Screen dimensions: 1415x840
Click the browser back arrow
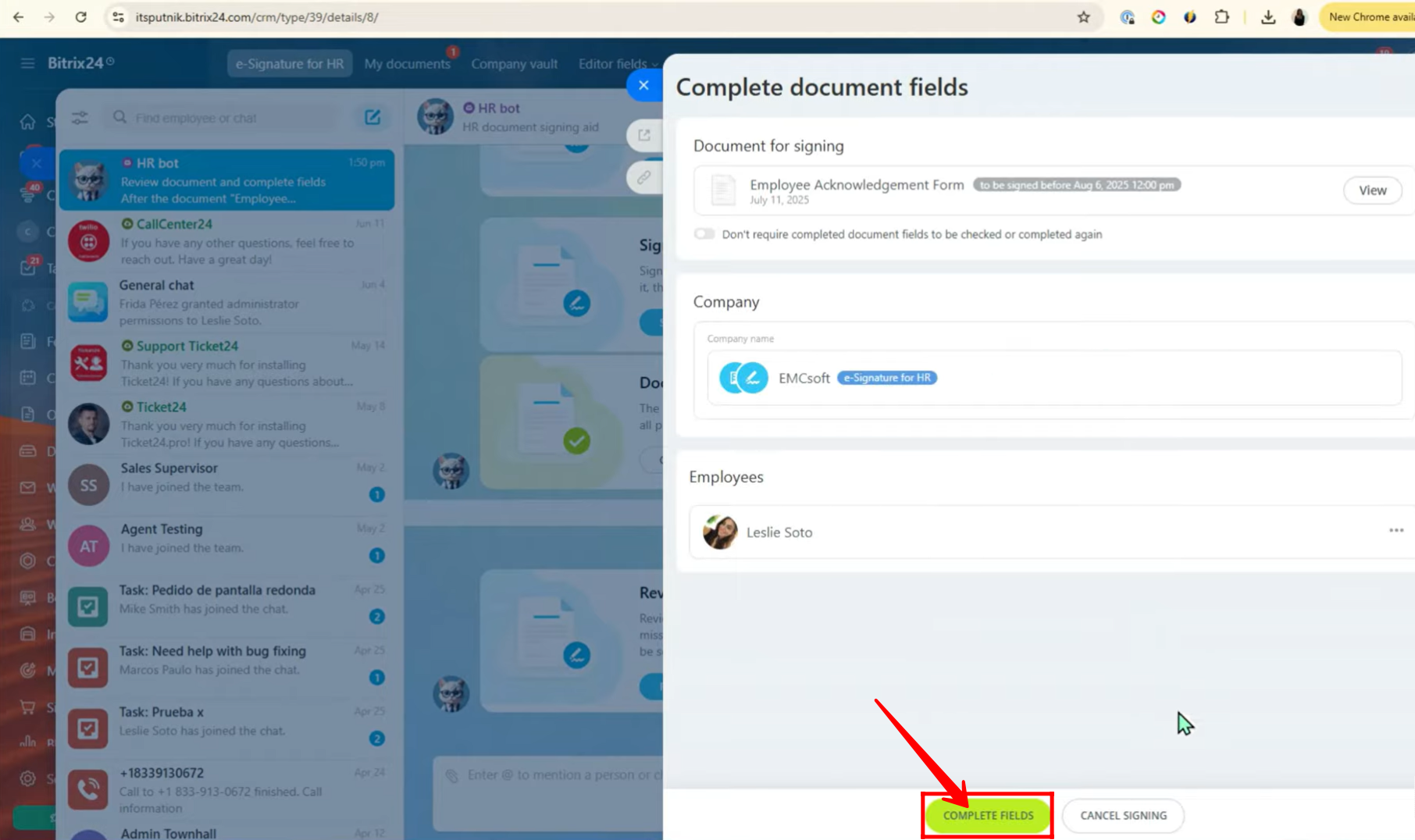(x=19, y=17)
